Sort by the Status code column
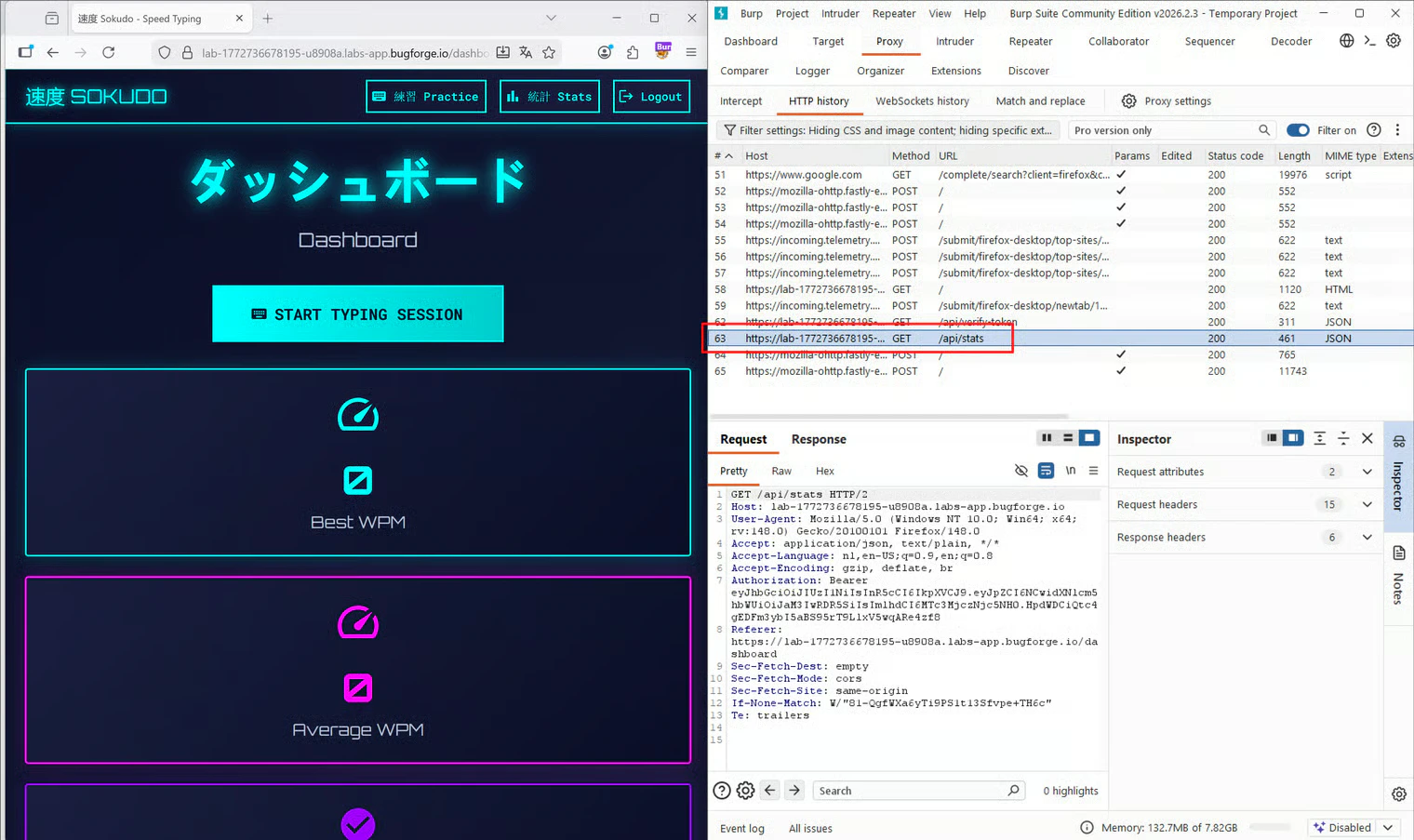The image size is (1414, 840). pos(1234,155)
